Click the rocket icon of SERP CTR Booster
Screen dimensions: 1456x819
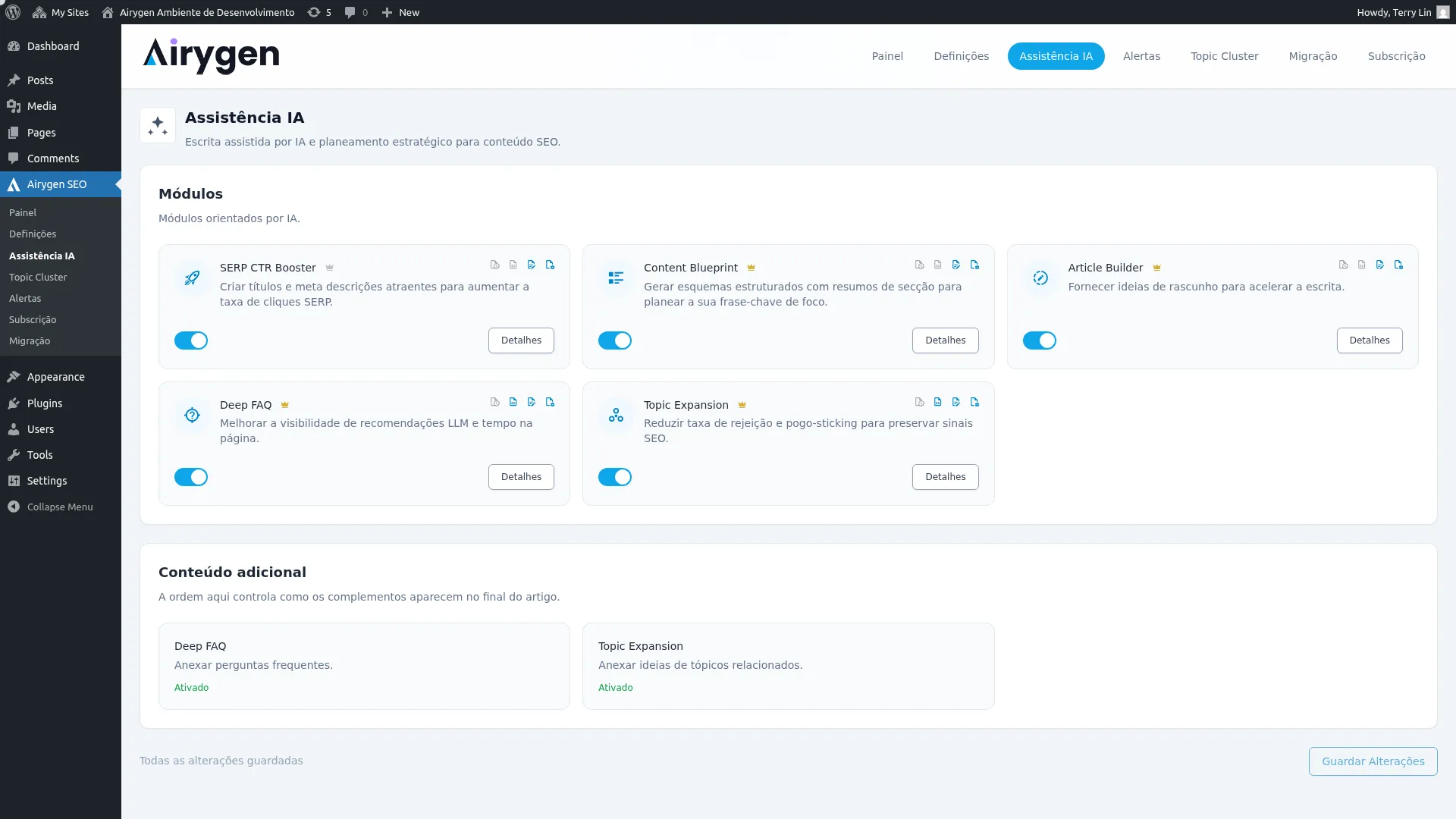[192, 278]
